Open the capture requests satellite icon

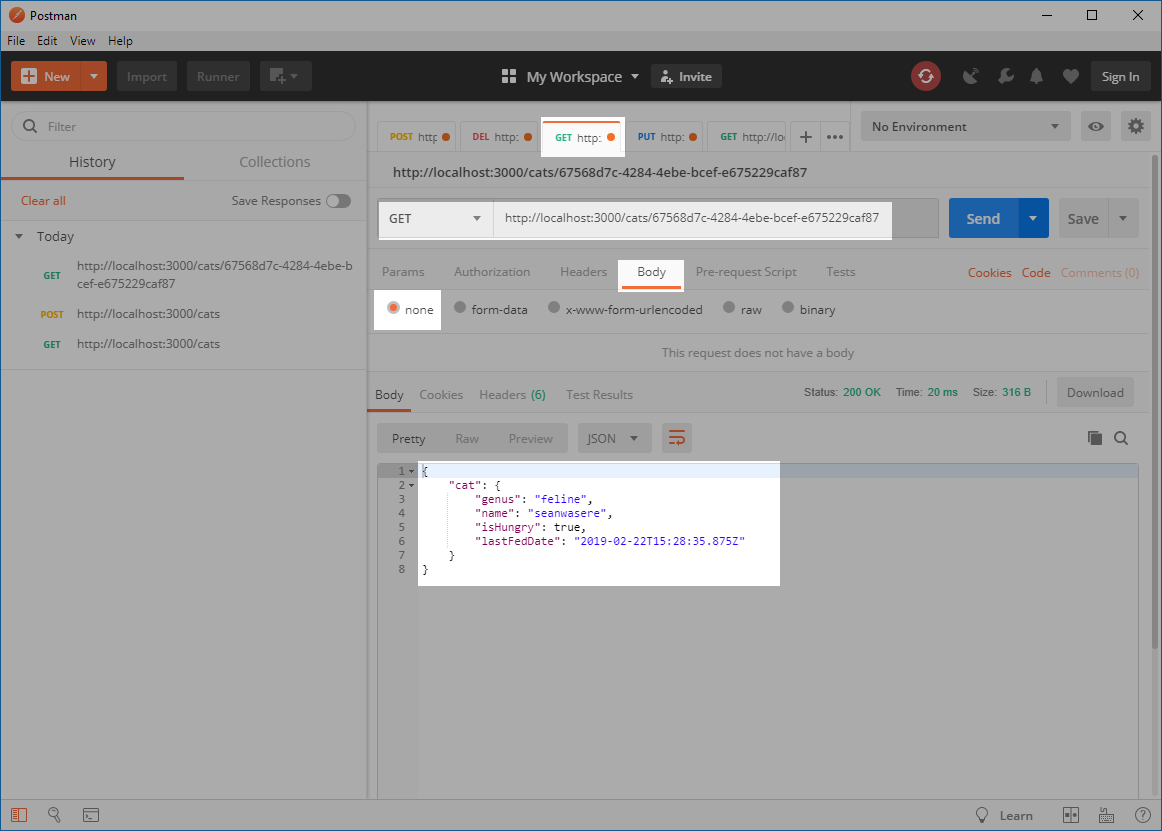970,76
